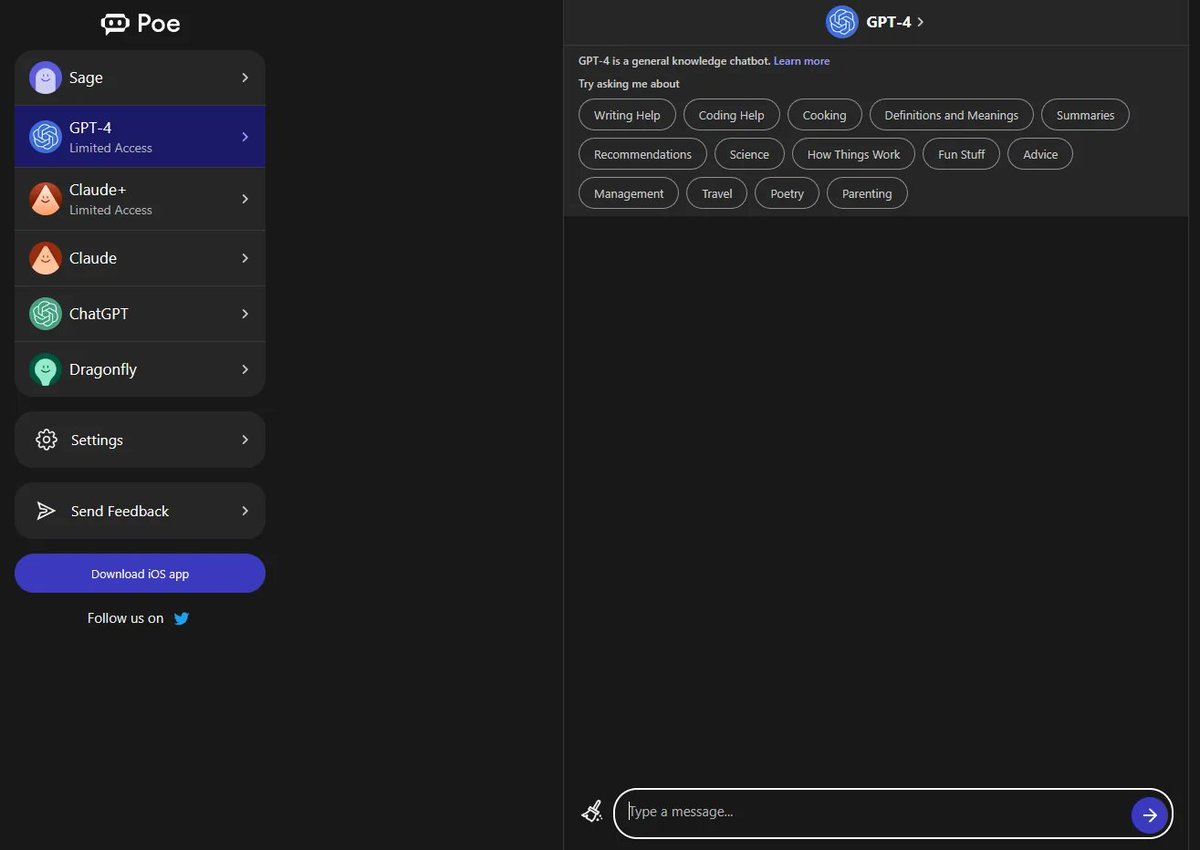Click the GPT-4 avatar in chat header
The image size is (1200, 850).
(x=842, y=22)
